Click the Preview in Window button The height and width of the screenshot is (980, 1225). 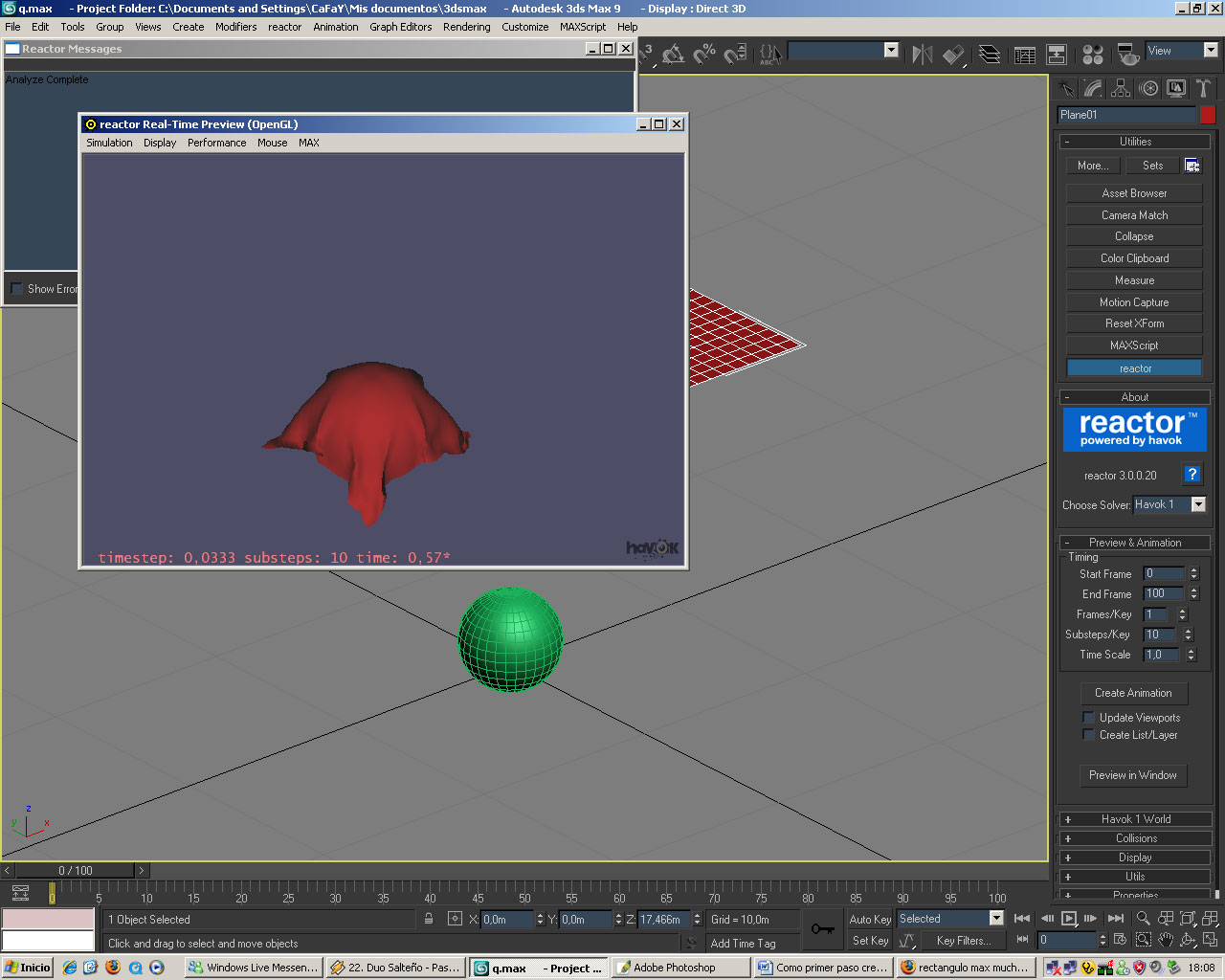(1133, 775)
